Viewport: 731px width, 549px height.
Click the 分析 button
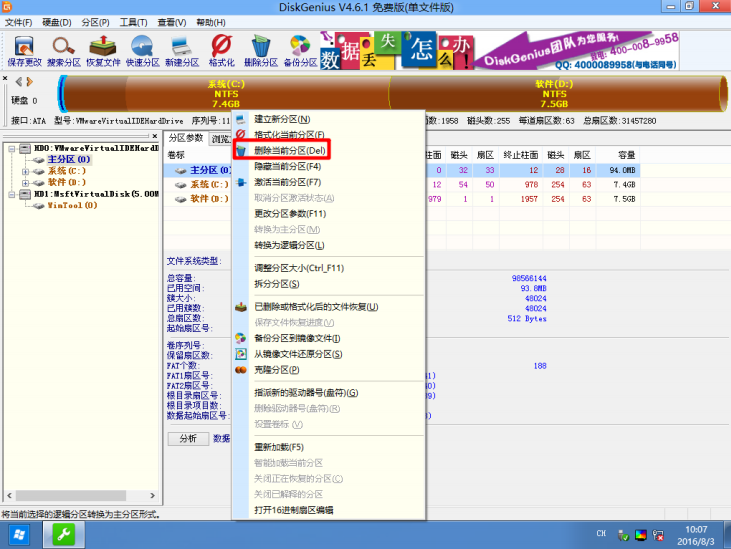click(x=188, y=439)
